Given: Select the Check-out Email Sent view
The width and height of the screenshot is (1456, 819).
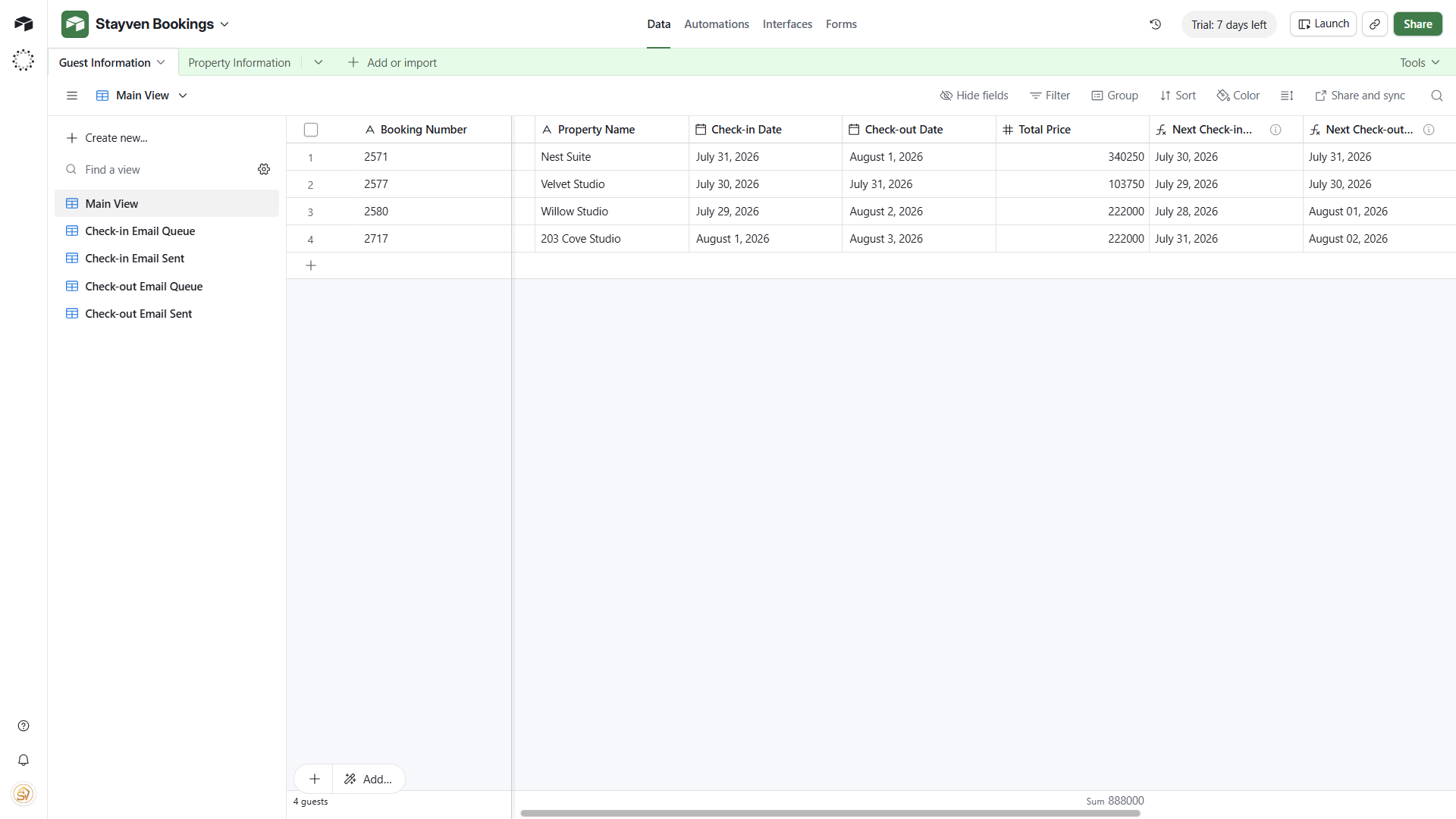Looking at the screenshot, I should (167, 313).
